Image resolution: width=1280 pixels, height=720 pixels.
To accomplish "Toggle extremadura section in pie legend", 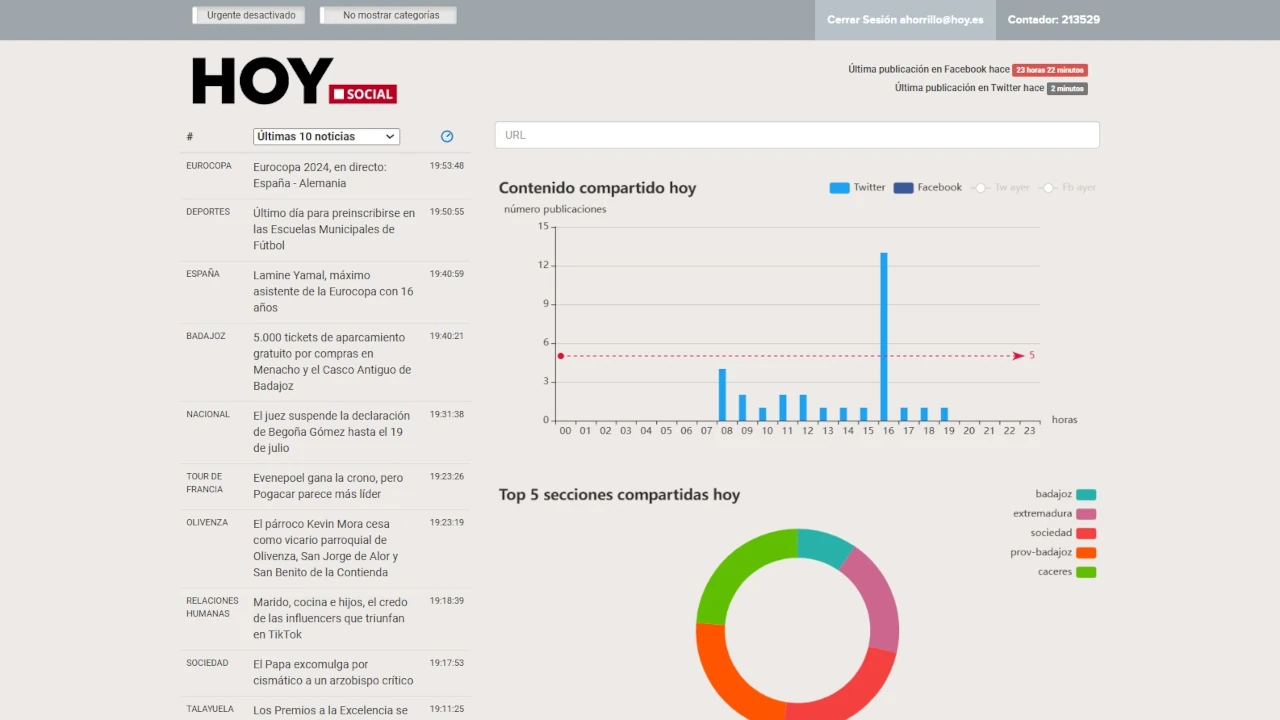I will (x=1054, y=514).
